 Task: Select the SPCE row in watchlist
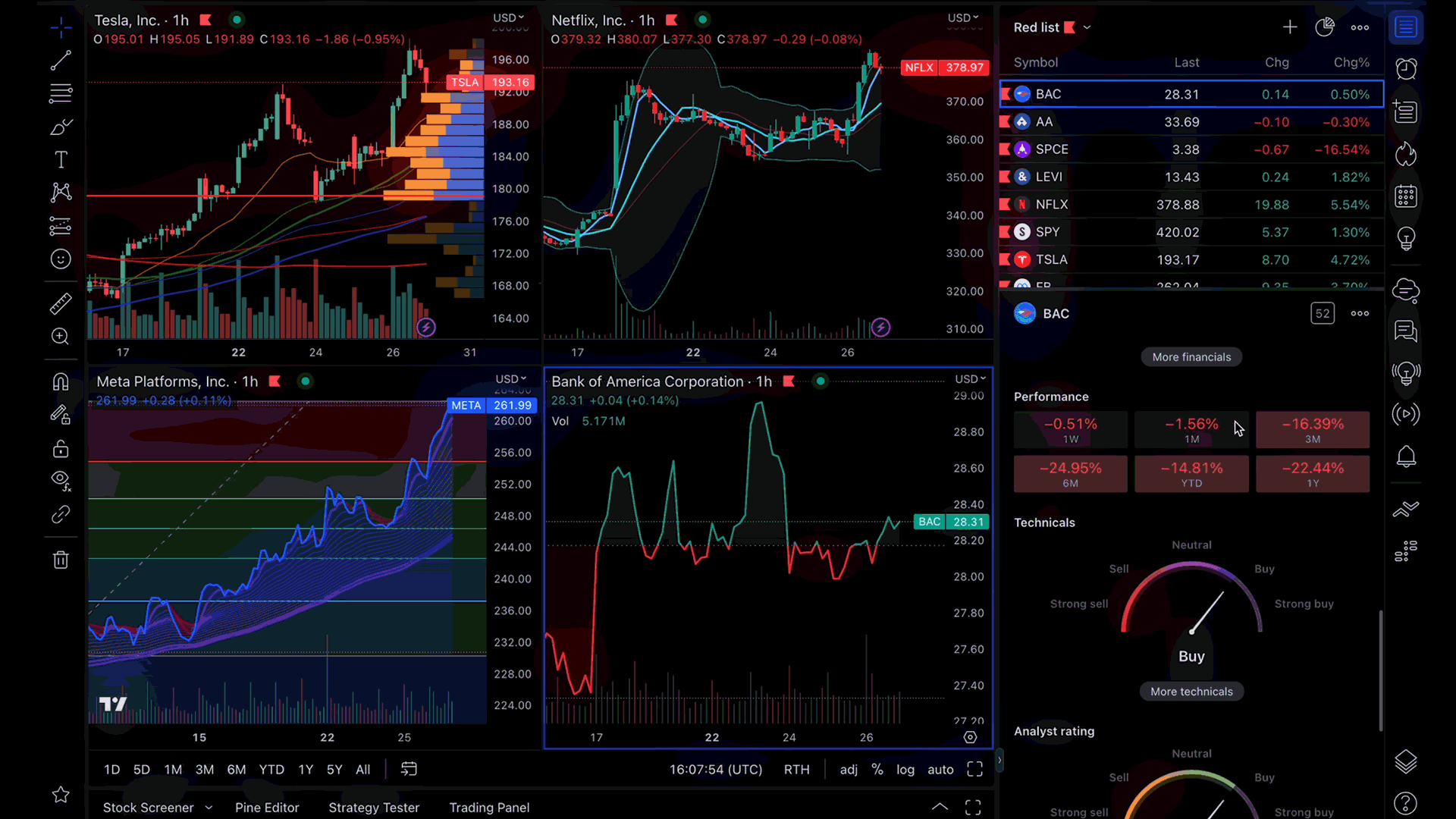click(x=1191, y=149)
